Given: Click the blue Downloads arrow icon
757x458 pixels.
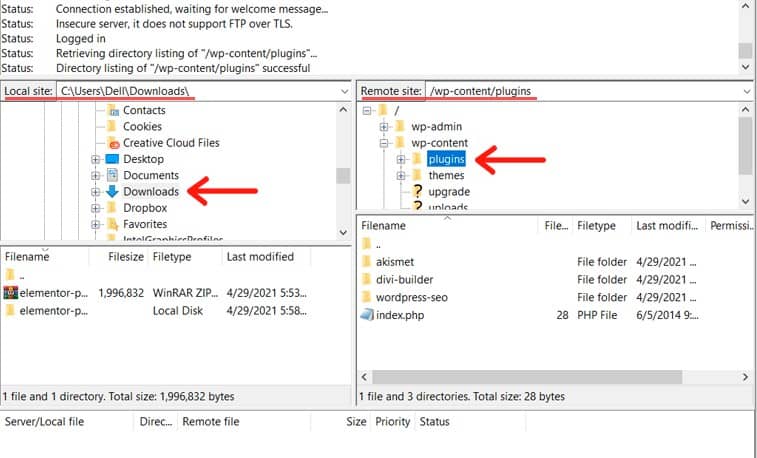Looking at the screenshot, I should click(112, 191).
